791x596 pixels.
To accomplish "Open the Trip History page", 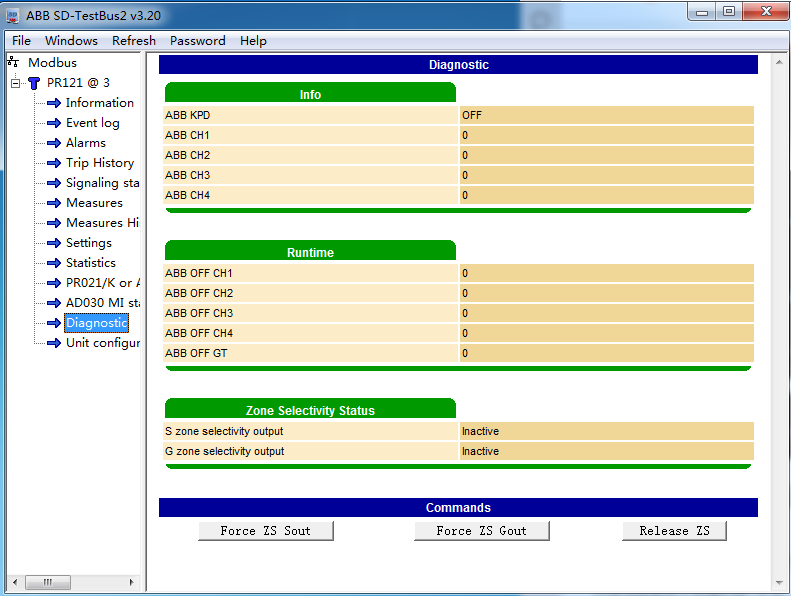I will click(x=100, y=163).
